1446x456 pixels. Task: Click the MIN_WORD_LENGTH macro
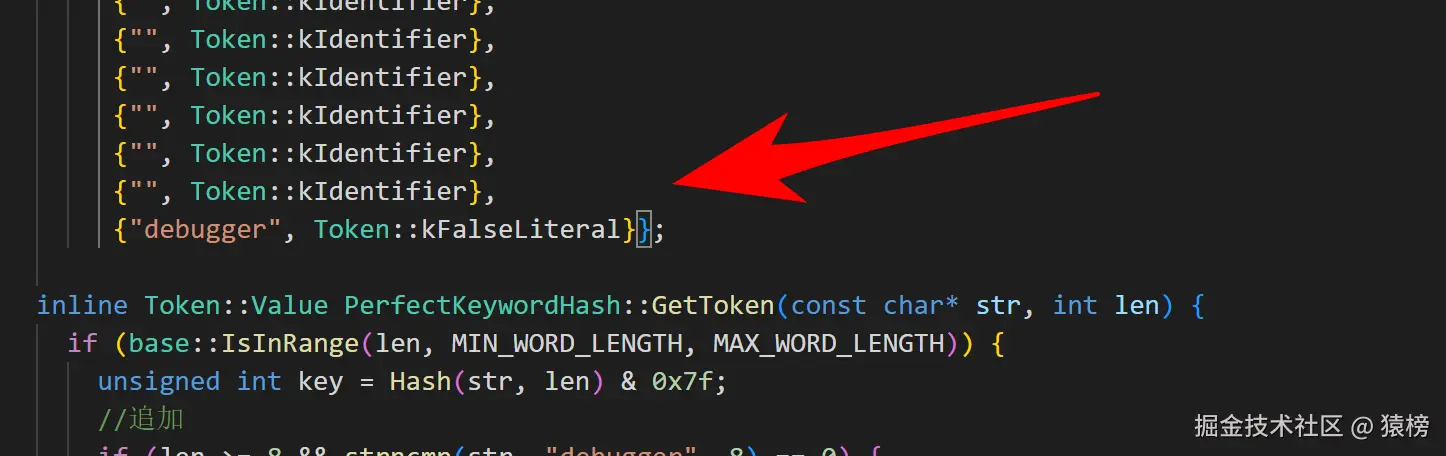pyautogui.click(x=567, y=344)
